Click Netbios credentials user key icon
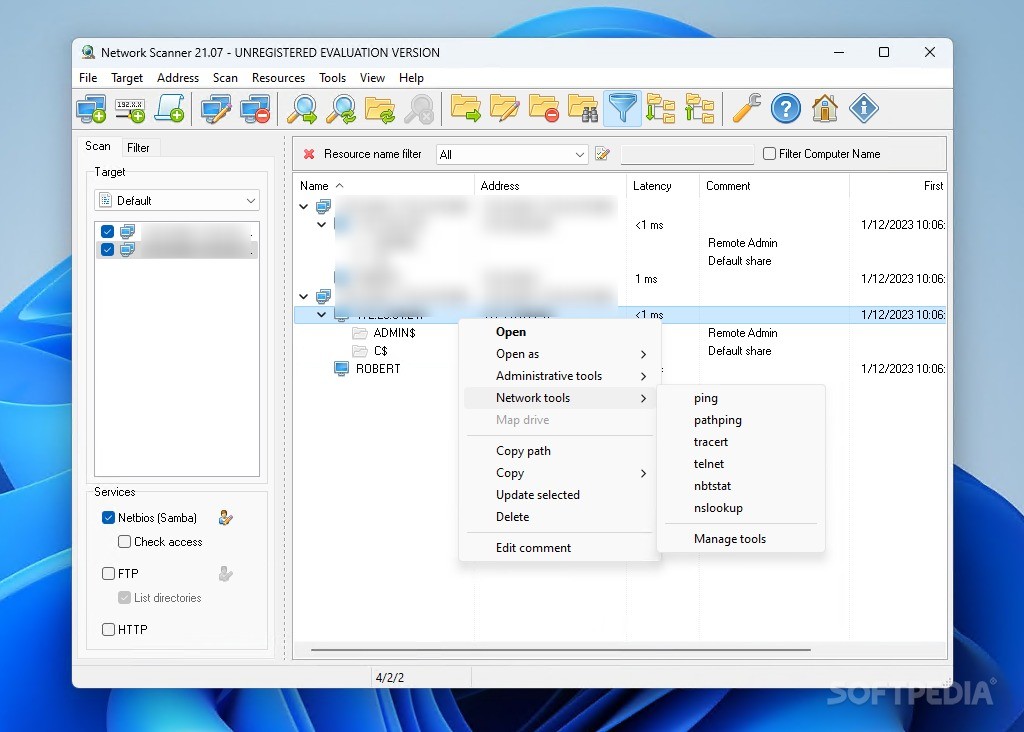Screen dimensions: 1024x732 [x=226, y=518]
